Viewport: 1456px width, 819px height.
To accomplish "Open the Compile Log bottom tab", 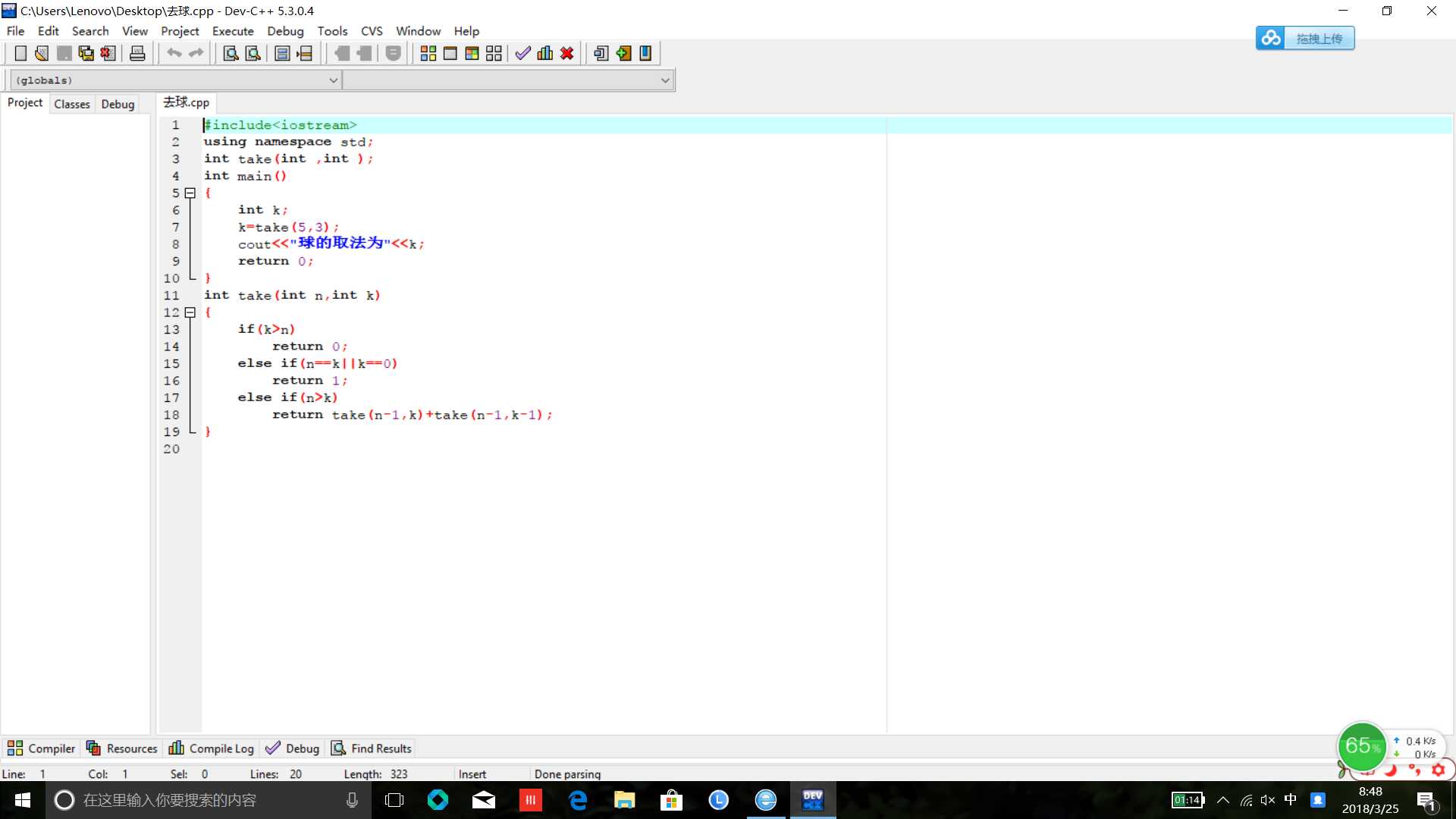I will [x=212, y=748].
